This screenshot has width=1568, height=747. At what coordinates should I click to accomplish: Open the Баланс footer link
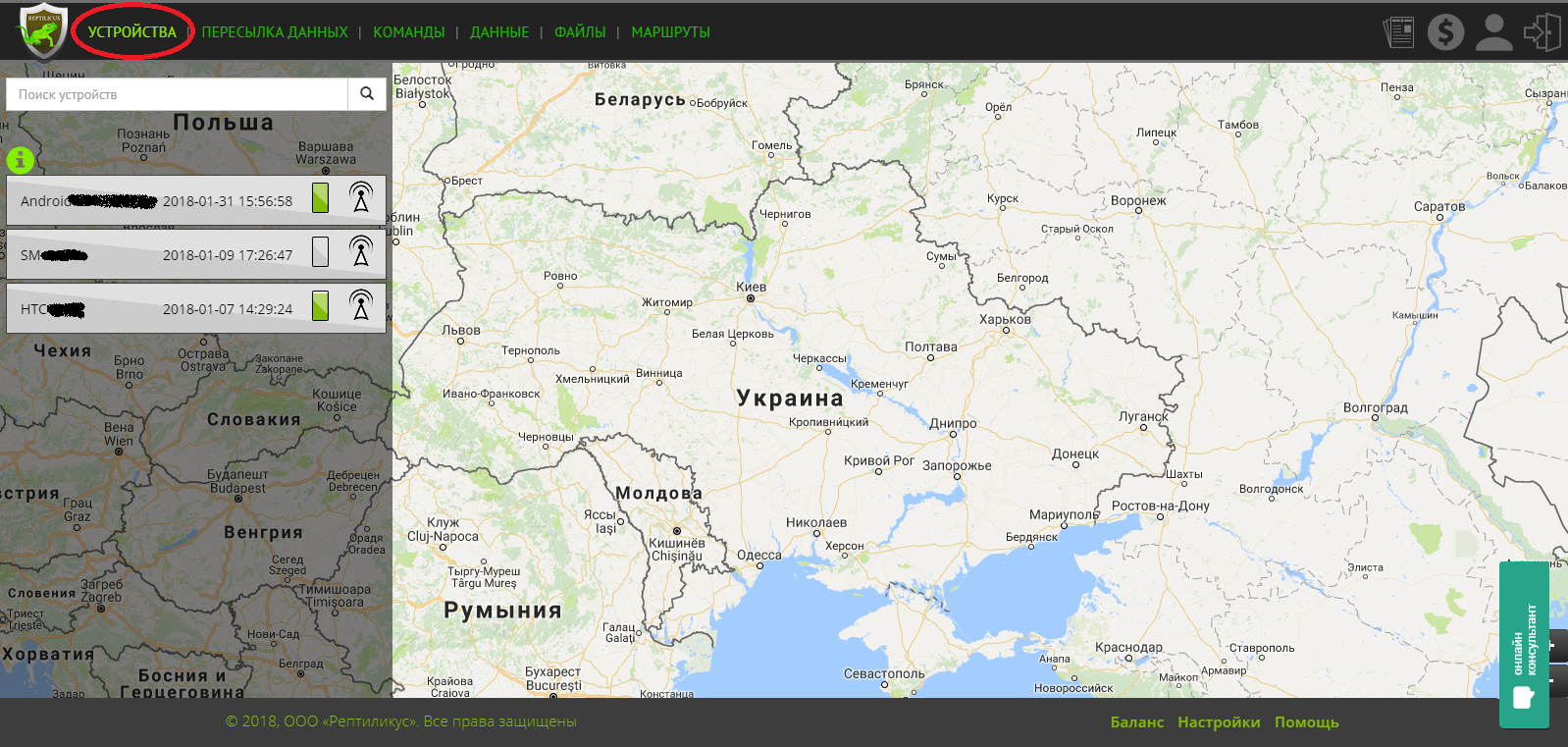coord(1137,722)
